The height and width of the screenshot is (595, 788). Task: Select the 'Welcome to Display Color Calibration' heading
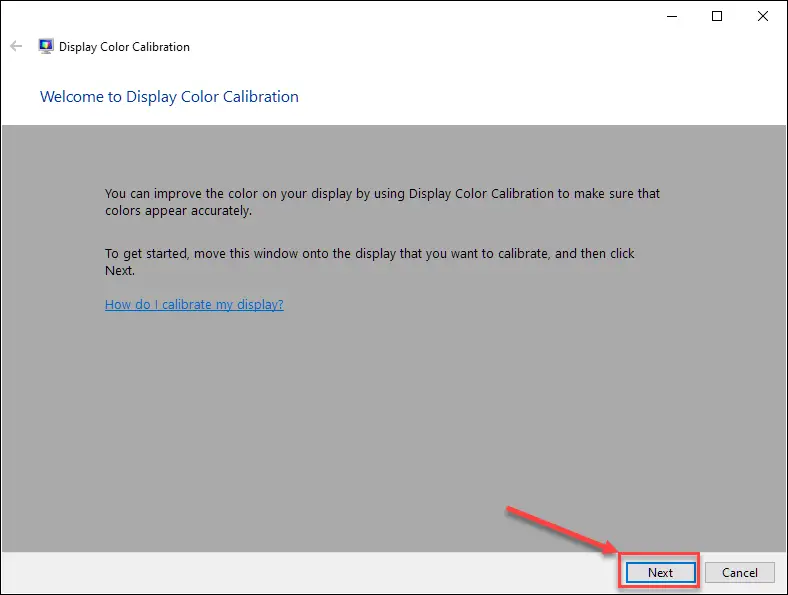[x=169, y=96]
